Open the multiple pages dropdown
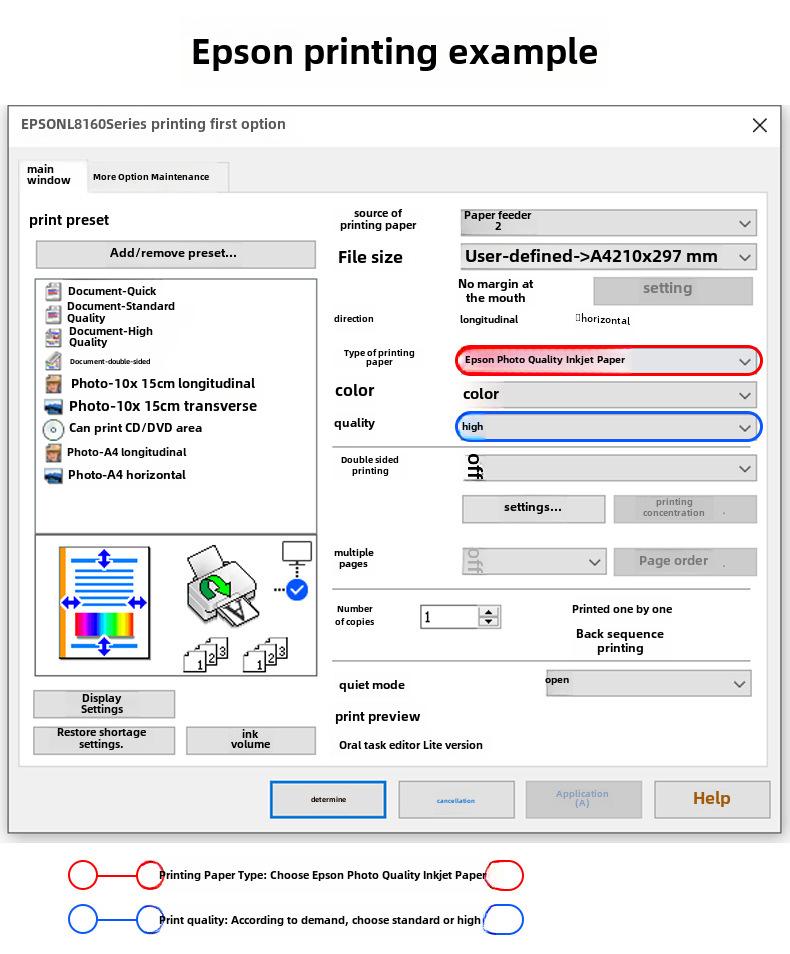Viewport: 790px width, 954px height. pyautogui.click(x=534, y=562)
